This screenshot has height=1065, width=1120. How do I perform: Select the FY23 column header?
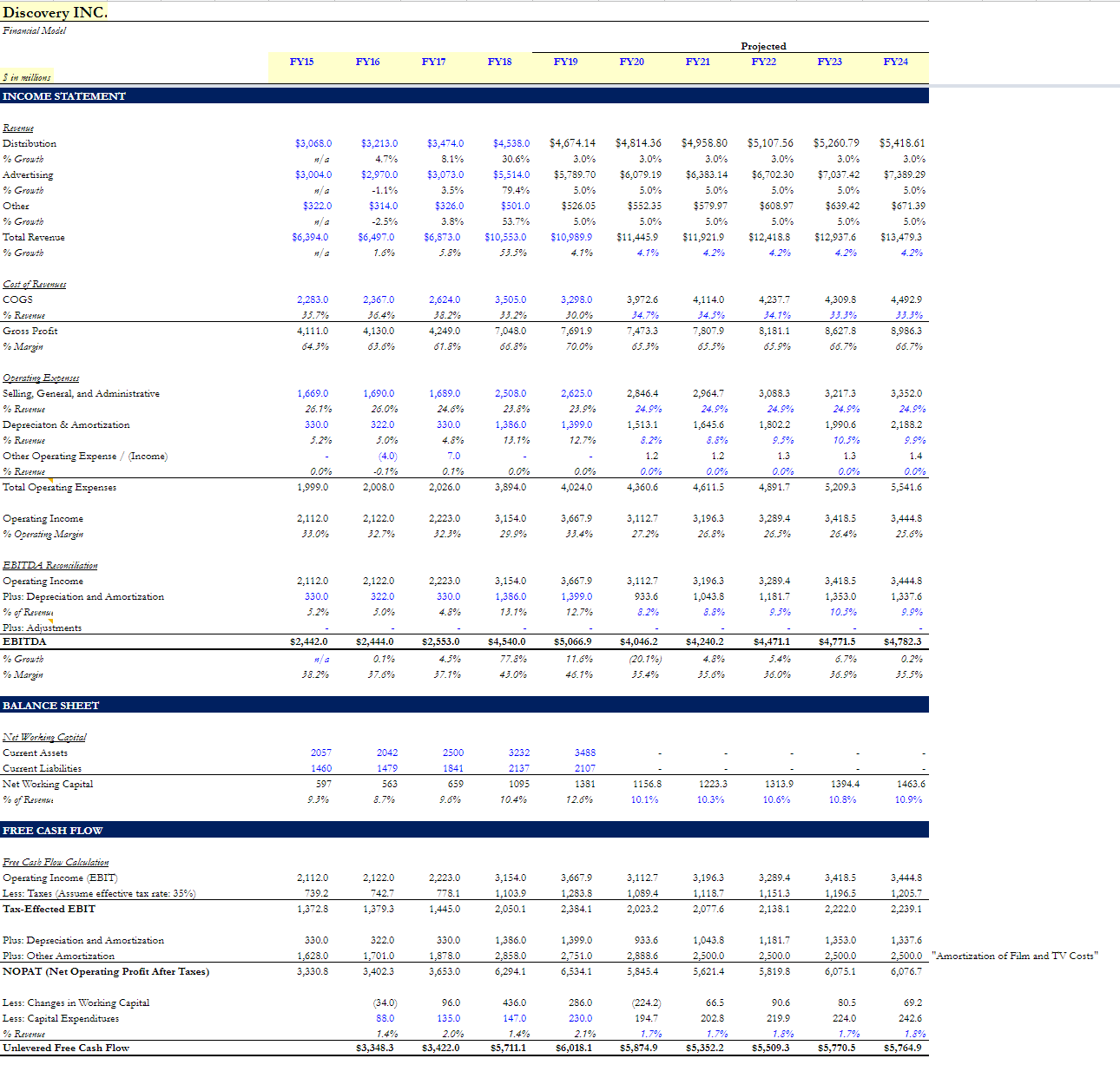(830, 62)
